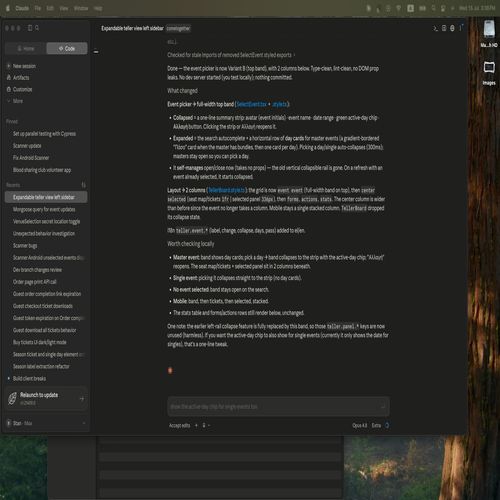Viewport: 500px width, 500px height.
Task: Open the Opus model selector dropdown
Action: click(359, 425)
